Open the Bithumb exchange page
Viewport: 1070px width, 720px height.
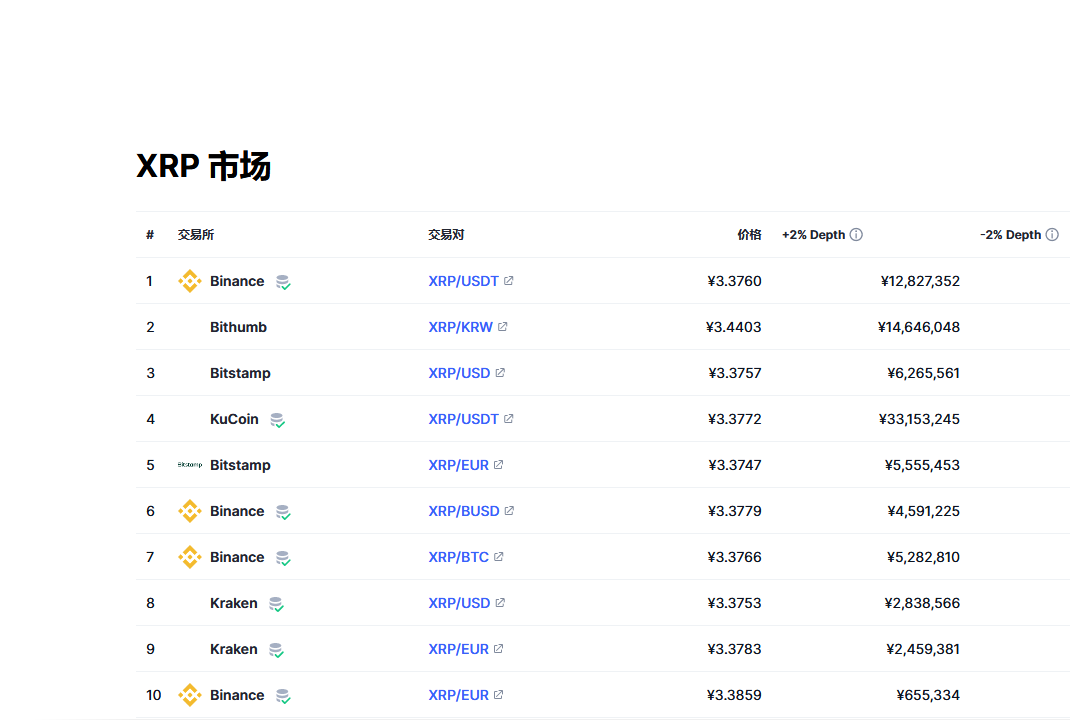[238, 327]
